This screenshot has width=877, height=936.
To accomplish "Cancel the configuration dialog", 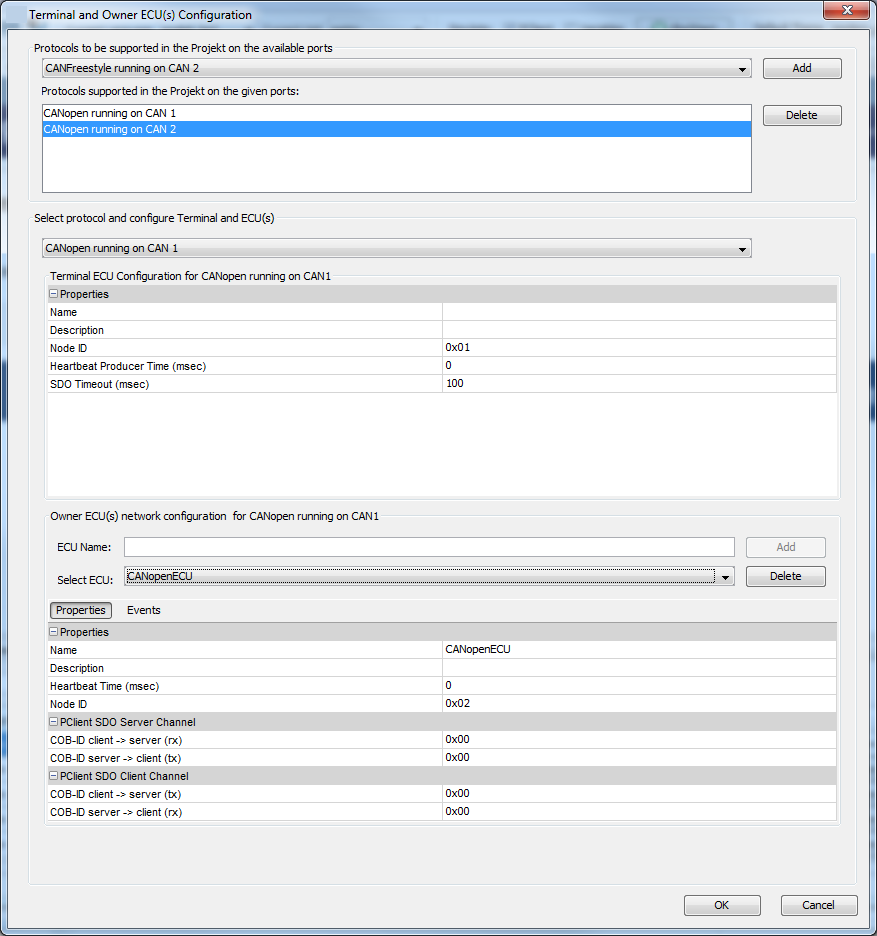I will pyautogui.click(x=818, y=905).
